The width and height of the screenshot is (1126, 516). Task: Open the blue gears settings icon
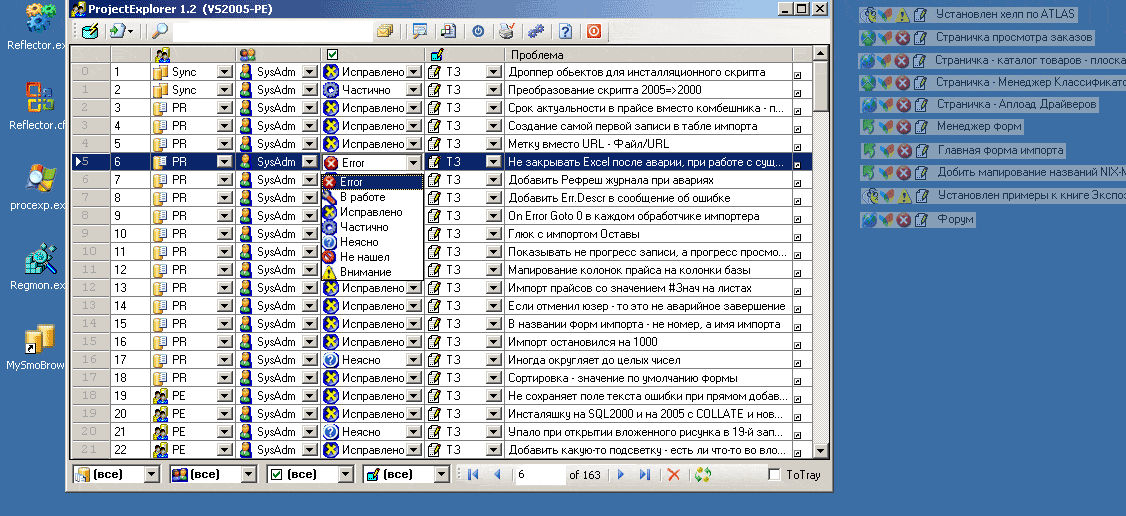tap(536, 32)
